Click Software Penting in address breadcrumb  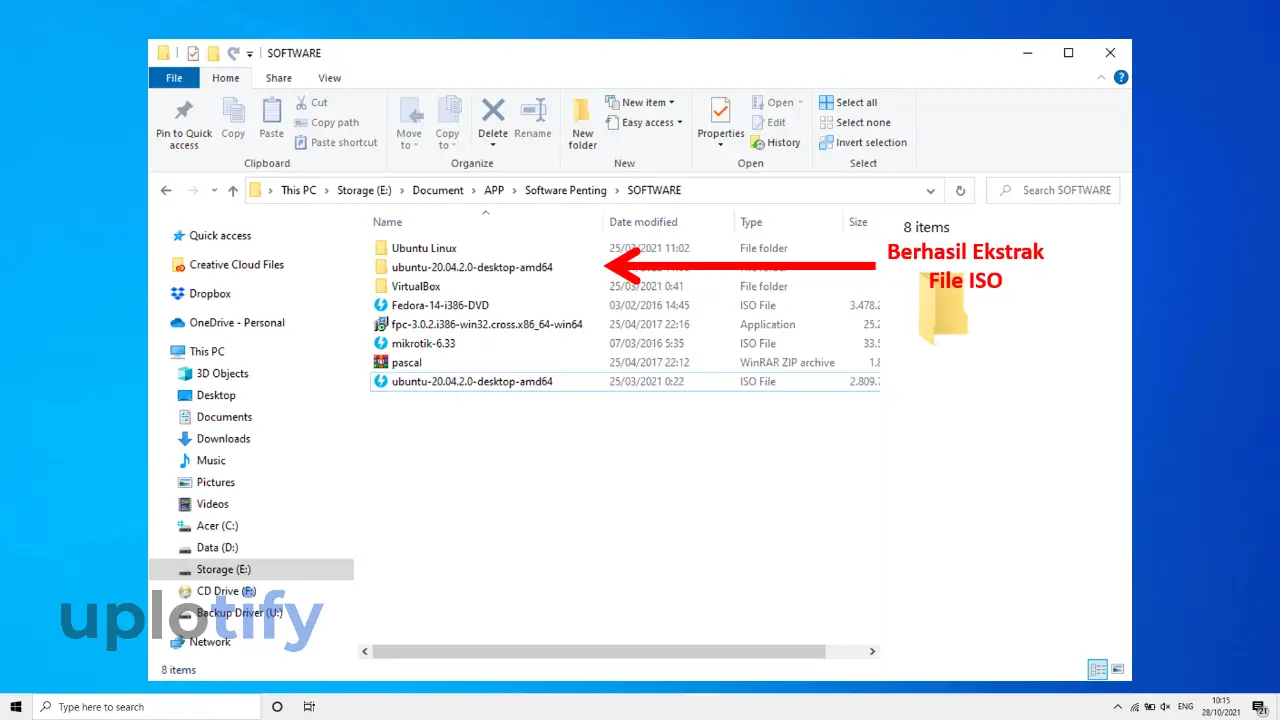click(x=565, y=190)
